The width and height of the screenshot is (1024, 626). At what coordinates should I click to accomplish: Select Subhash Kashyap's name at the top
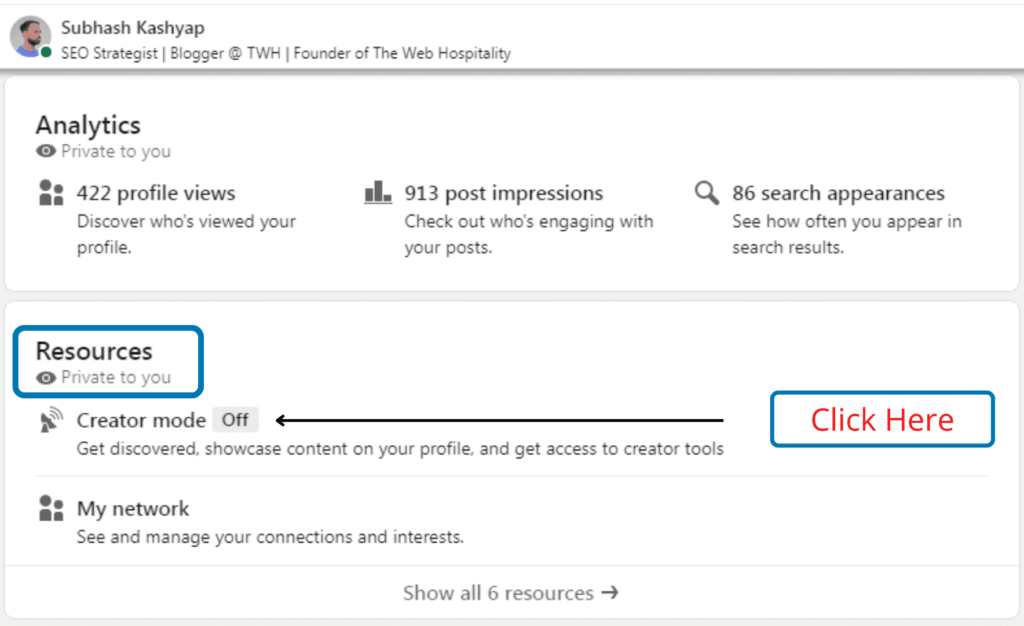click(x=132, y=28)
